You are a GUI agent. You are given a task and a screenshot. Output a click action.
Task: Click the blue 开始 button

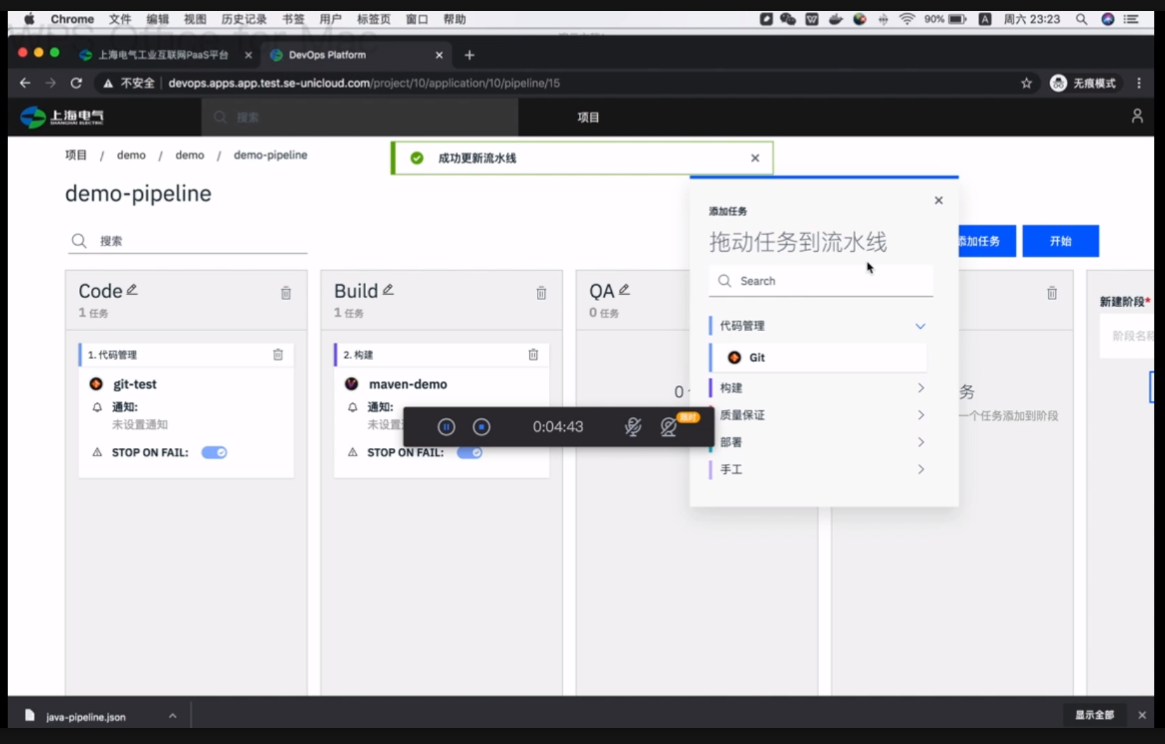pyautogui.click(x=1060, y=240)
